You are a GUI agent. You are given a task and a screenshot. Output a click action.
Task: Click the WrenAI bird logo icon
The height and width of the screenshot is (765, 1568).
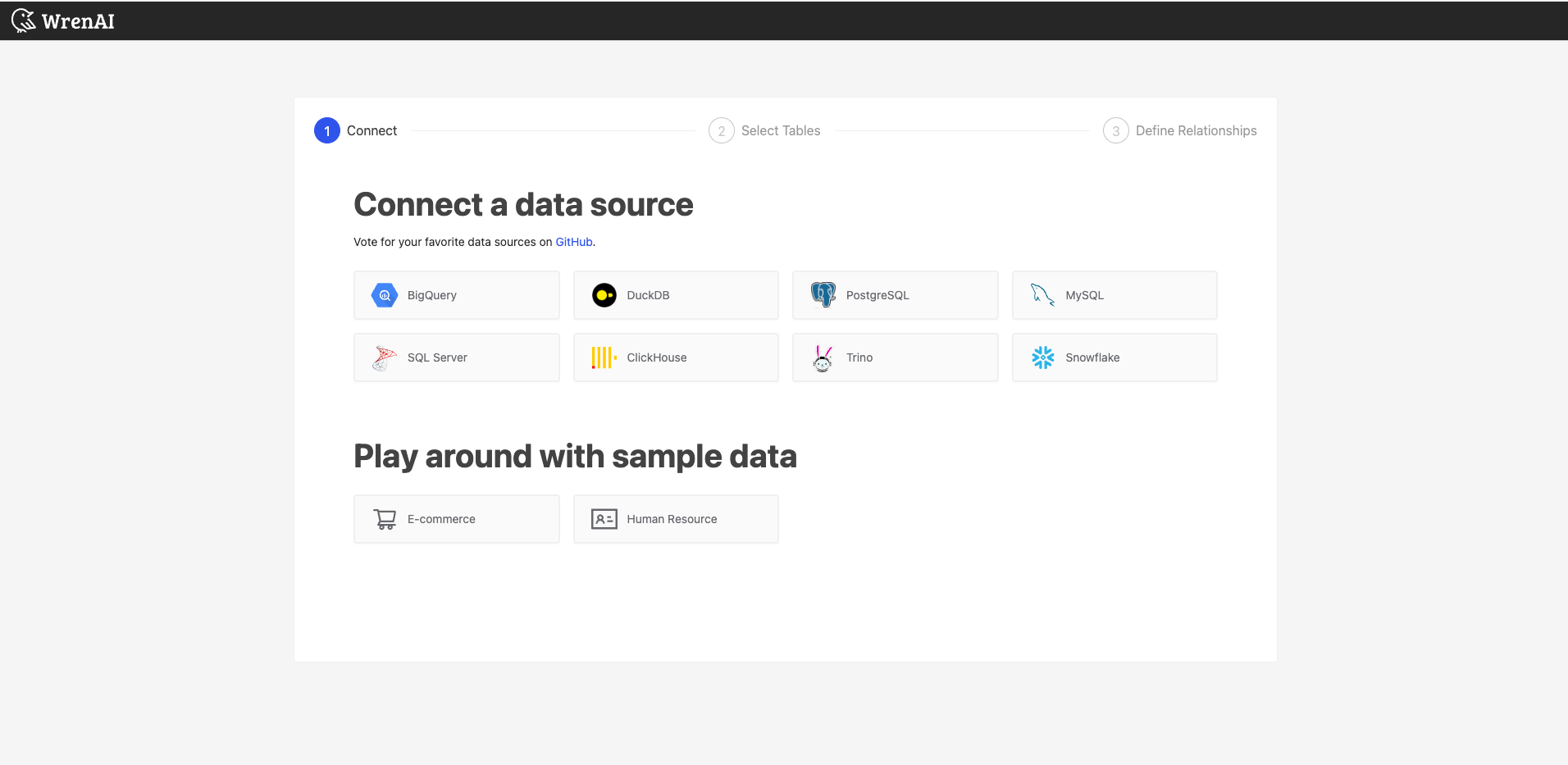pyautogui.click(x=24, y=20)
